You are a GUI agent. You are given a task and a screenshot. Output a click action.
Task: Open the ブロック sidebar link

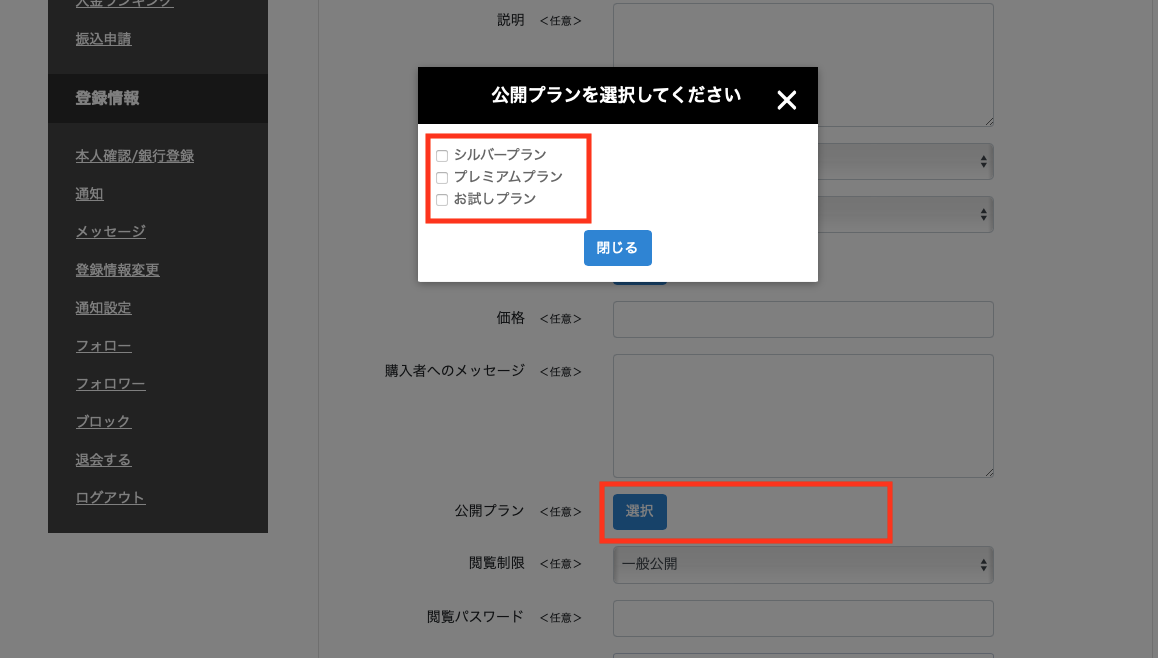(103, 422)
